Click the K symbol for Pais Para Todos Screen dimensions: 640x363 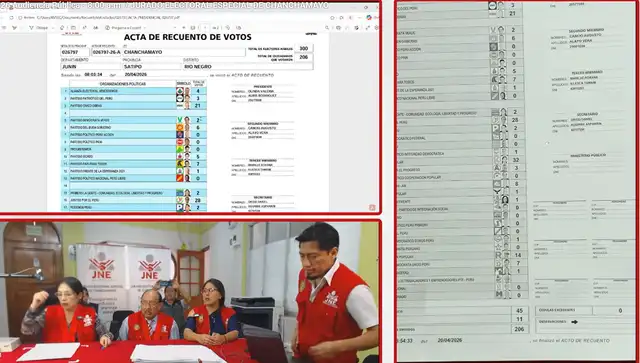(x=180, y=164)
